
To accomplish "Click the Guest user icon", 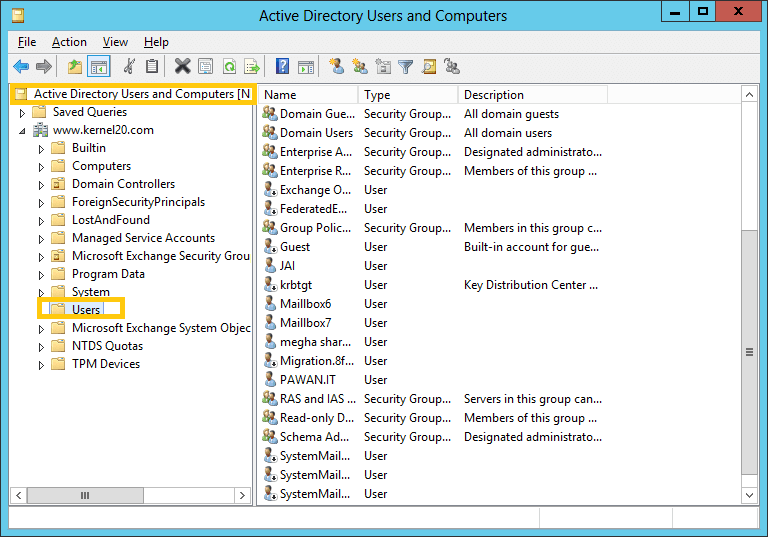I will tap(270, 246).
